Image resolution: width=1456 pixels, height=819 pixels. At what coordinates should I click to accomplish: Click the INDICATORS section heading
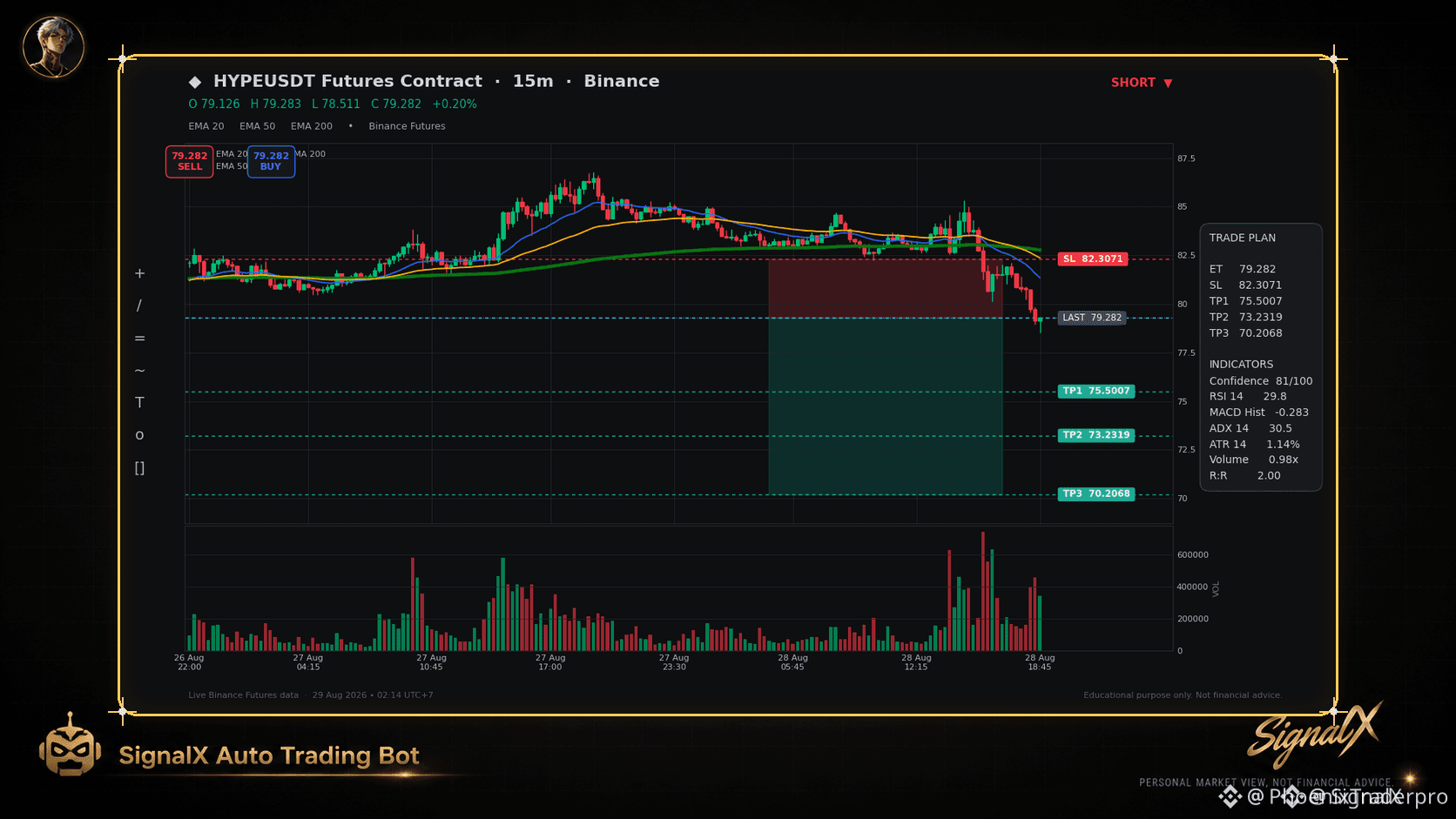1241,365
